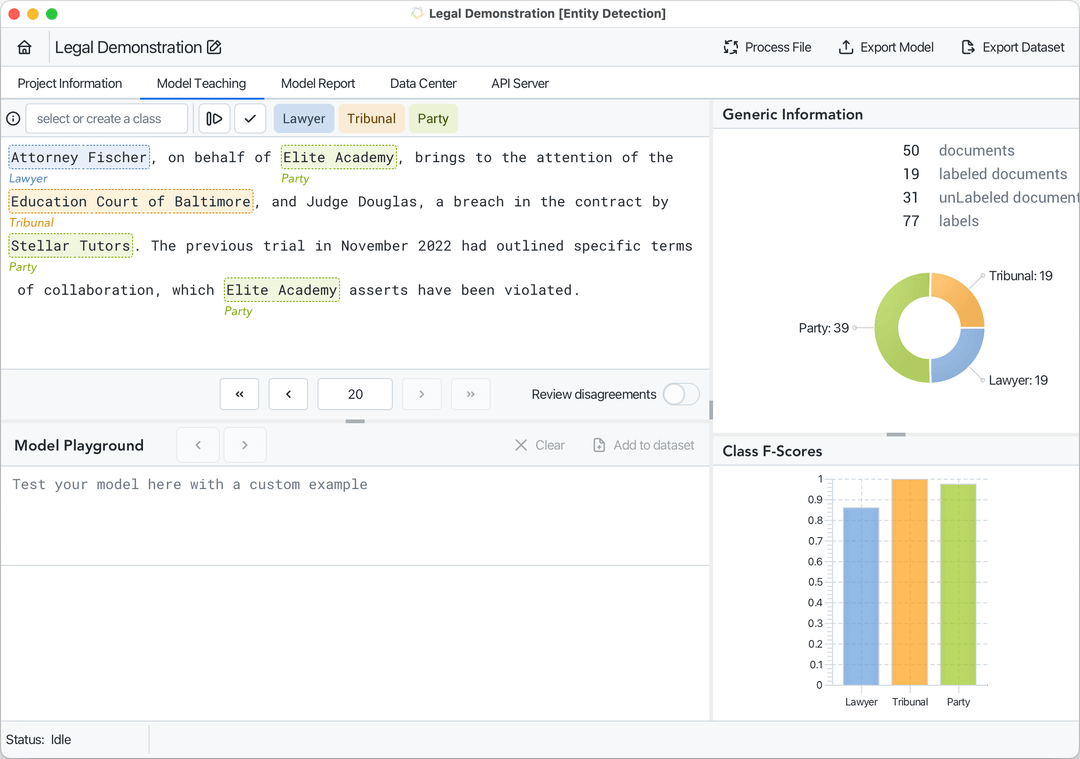Select the Lawyer class tag
Screen dimensions: 1080x759
pyautogui.click(x=303, y=118)
